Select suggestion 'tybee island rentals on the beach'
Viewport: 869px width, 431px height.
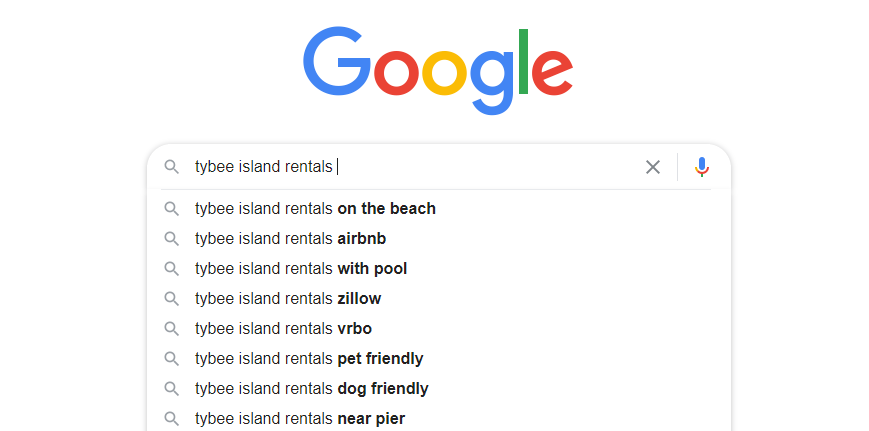click(439, 209)
